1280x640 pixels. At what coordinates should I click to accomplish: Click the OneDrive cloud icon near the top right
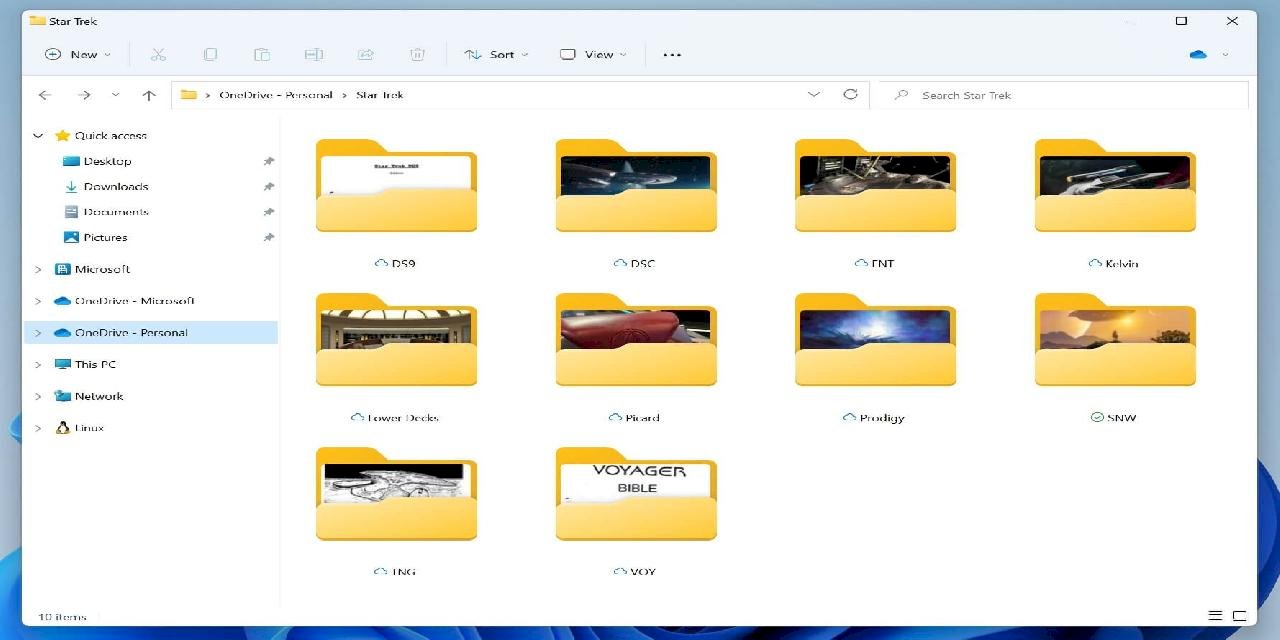pyautogui.click(x=1199, y=54)
